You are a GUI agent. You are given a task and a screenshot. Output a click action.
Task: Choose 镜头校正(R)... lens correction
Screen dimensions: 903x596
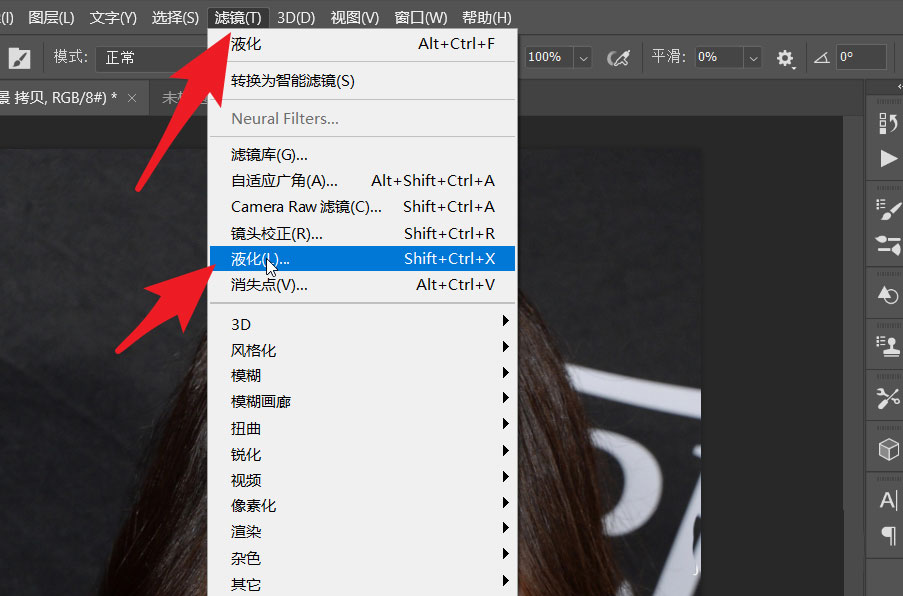click(362, 233)
